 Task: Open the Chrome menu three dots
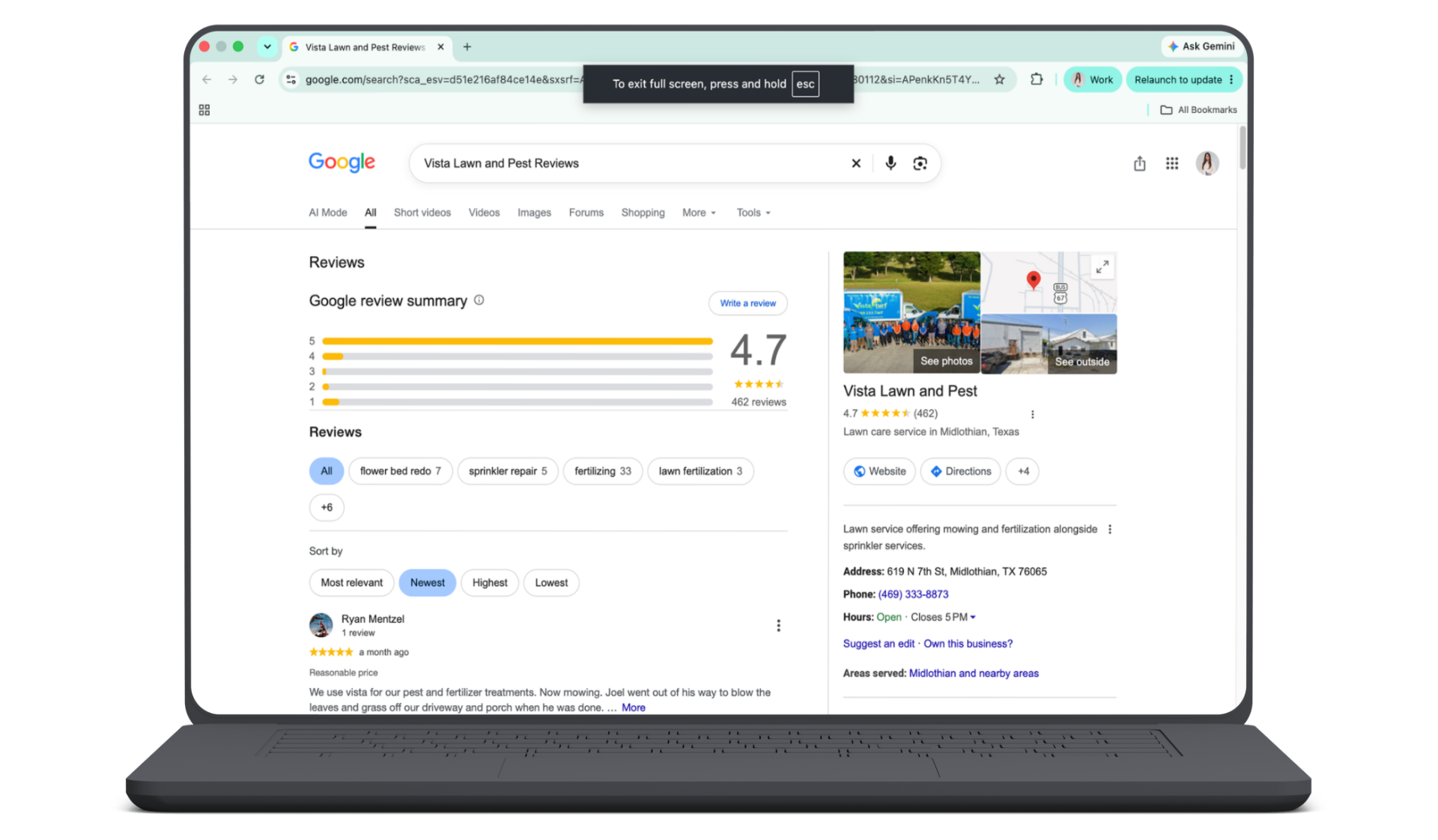(1231, 79)
